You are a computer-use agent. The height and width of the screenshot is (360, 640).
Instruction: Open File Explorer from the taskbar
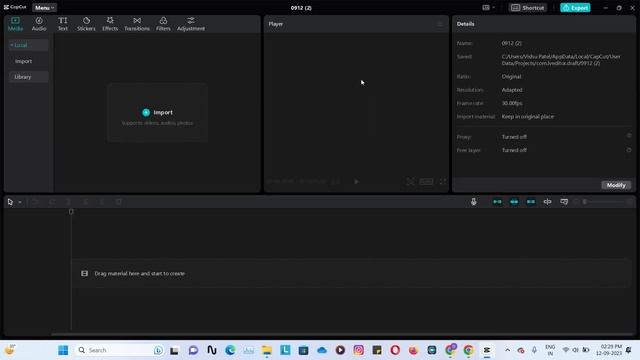click(267, 350)
